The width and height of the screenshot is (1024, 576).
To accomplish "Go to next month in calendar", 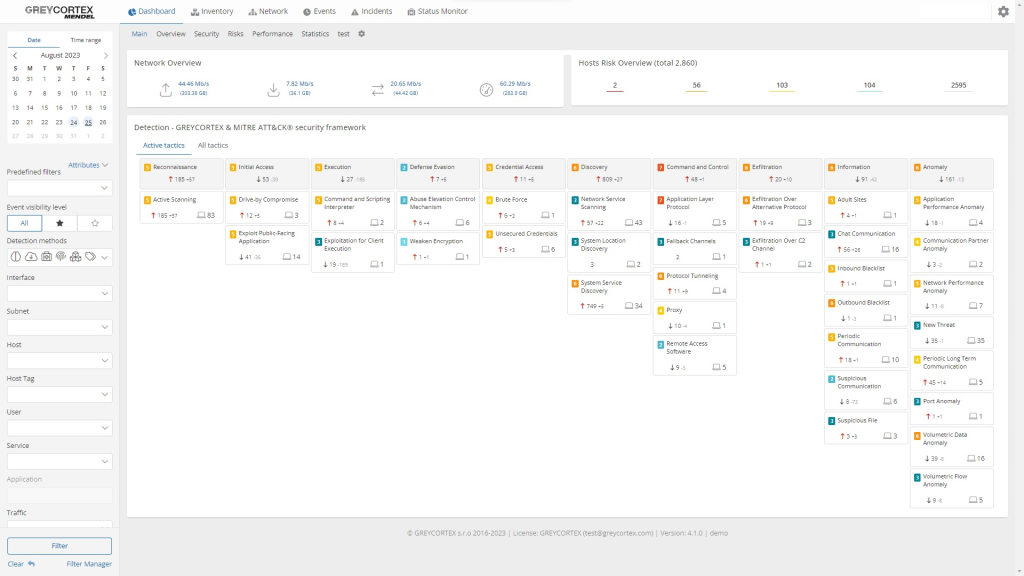I will (106, 56).
